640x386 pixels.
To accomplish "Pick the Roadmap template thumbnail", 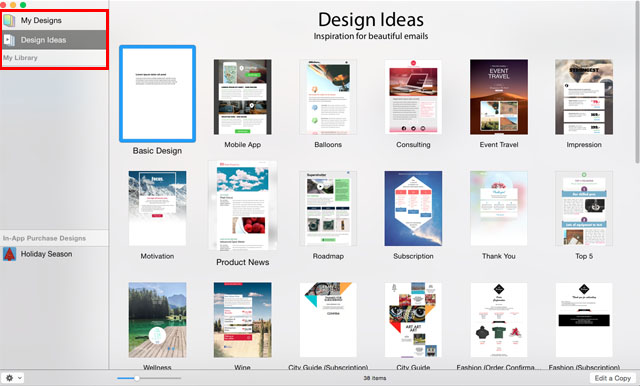I will coord(328,209).
